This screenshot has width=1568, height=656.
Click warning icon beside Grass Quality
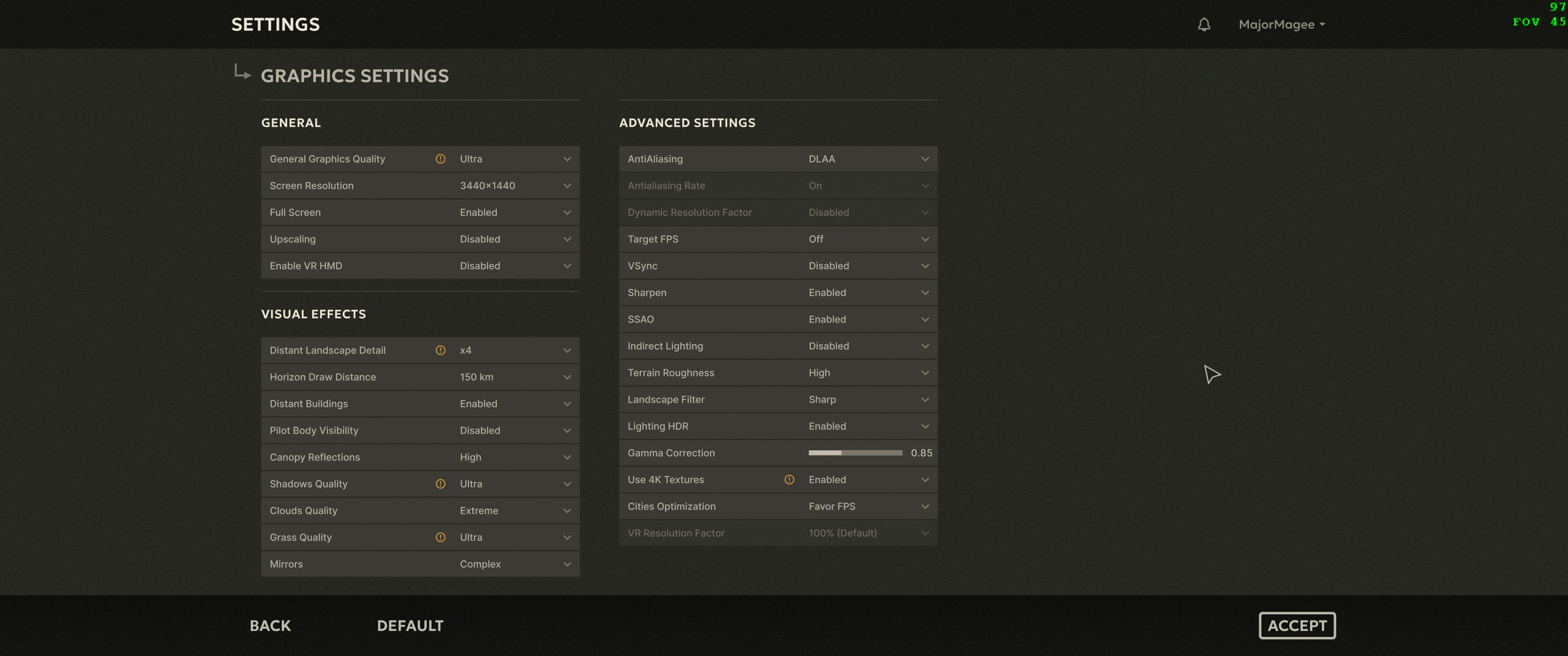pos(440,538)
